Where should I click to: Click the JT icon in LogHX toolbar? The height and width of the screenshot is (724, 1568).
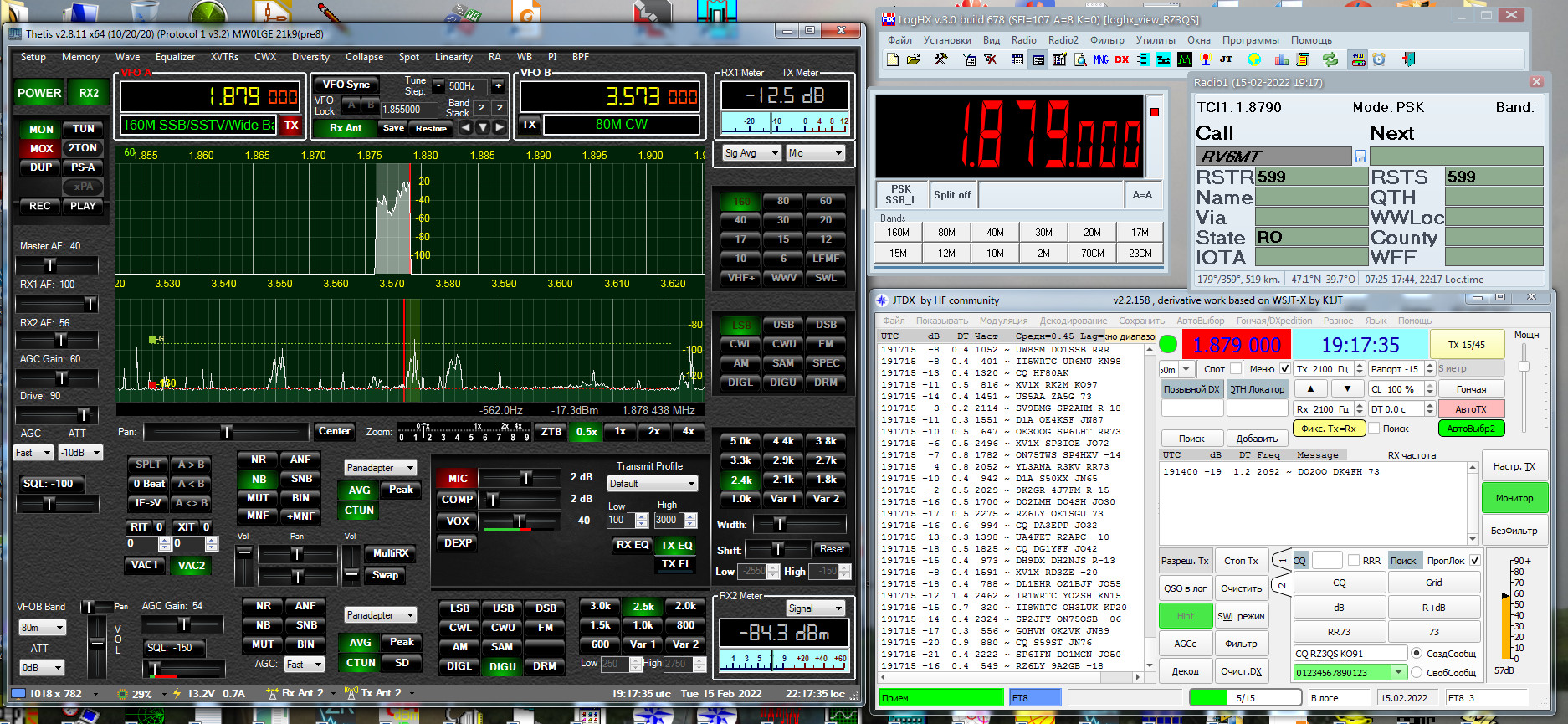pyautogui.click(x=1227, y=59)
